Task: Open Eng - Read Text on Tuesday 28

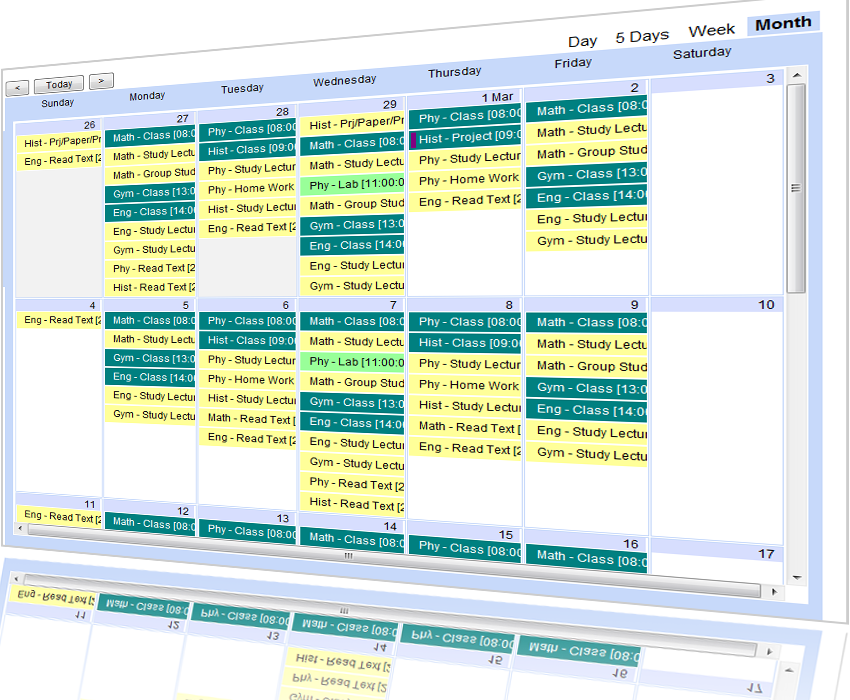Action: (x=248, y=228)
